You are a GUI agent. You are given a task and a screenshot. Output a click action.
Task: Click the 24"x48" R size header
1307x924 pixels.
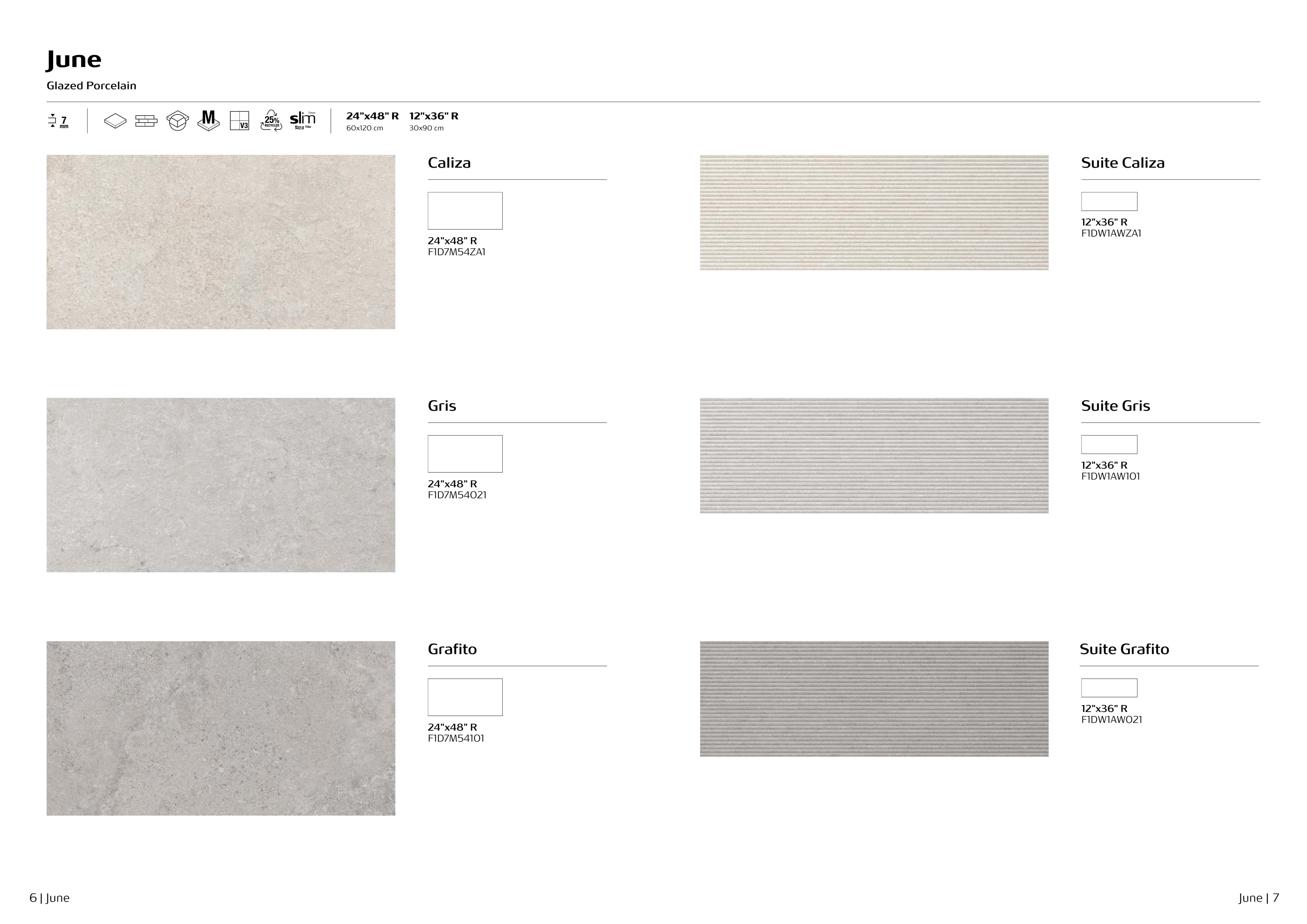pyautogui.click(x=372, y=116)
